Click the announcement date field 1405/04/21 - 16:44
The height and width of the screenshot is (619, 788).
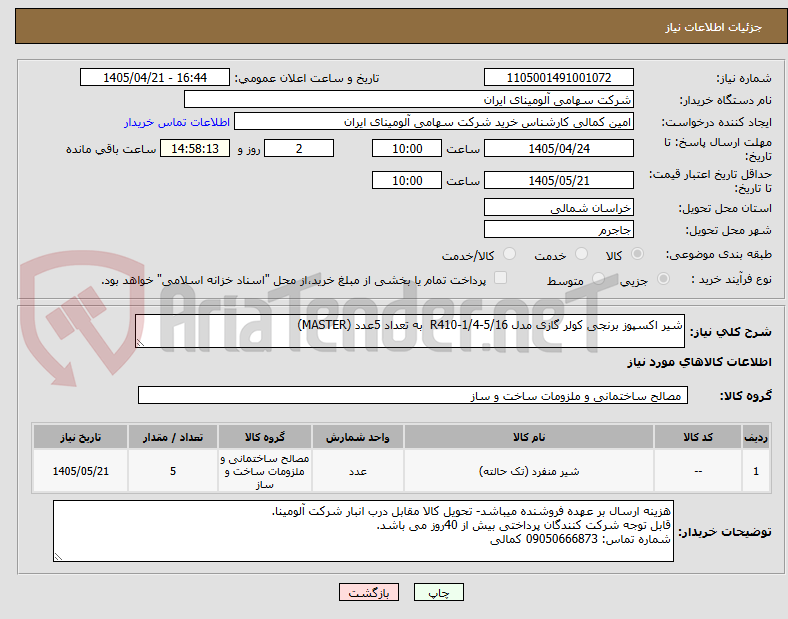155,77
